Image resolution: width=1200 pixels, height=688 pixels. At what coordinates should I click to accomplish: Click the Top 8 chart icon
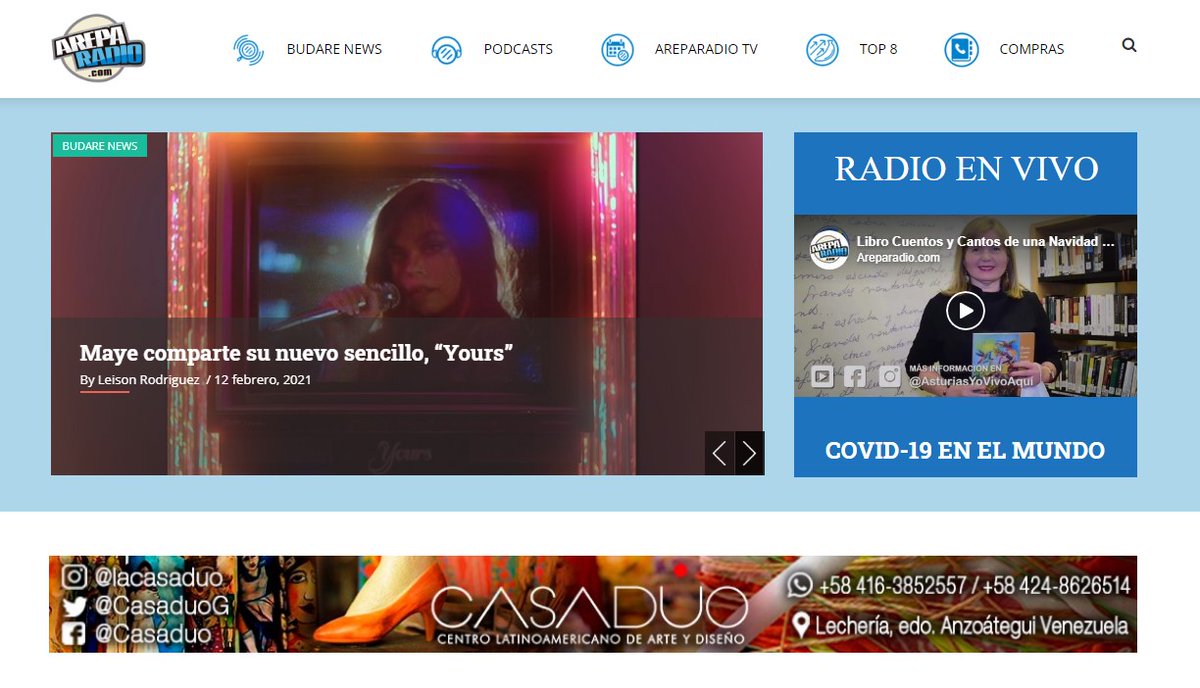click(822, 49)
